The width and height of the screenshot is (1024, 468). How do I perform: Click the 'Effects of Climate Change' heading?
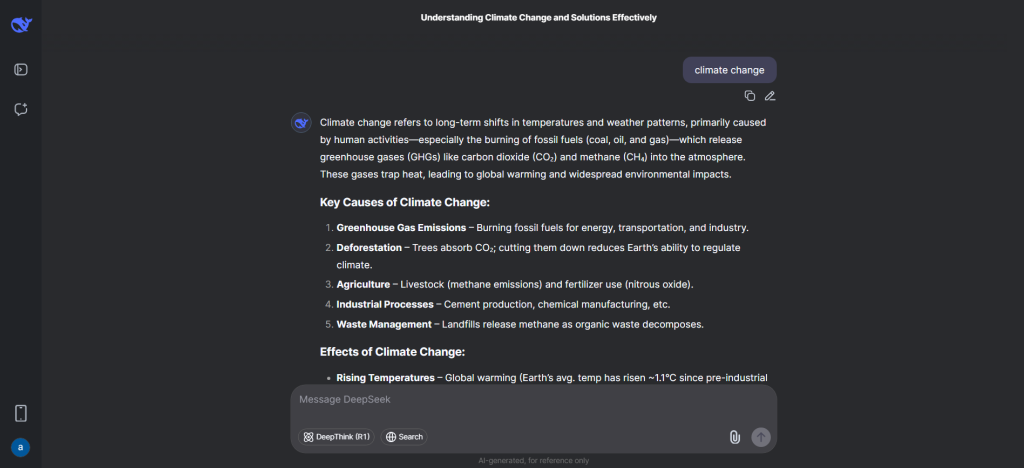[392, 352]
